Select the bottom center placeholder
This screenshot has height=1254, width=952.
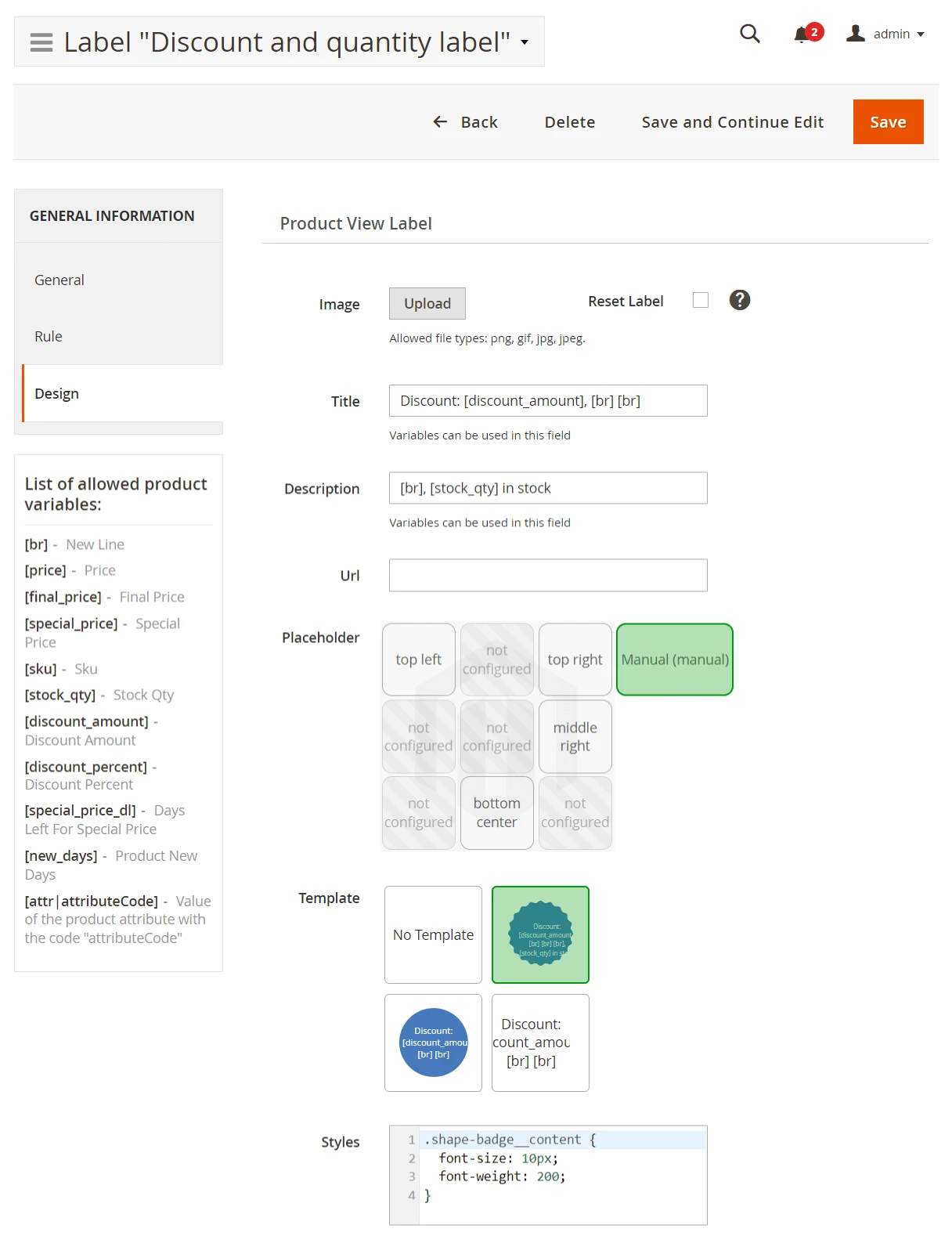[496, 813]
